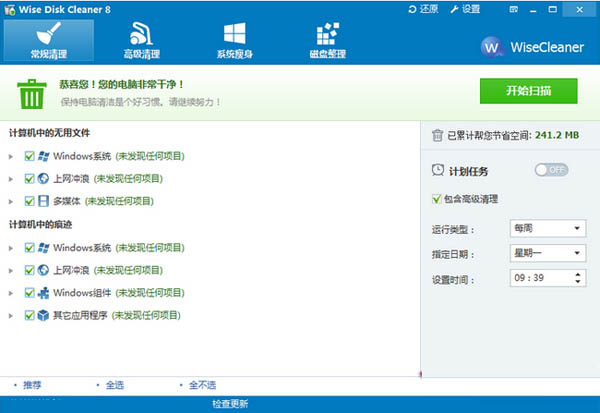The width and height of the screenshot is (600, 413).
Task: Uncheck 包含高级清理 checkbox
Action: point(437,199)
